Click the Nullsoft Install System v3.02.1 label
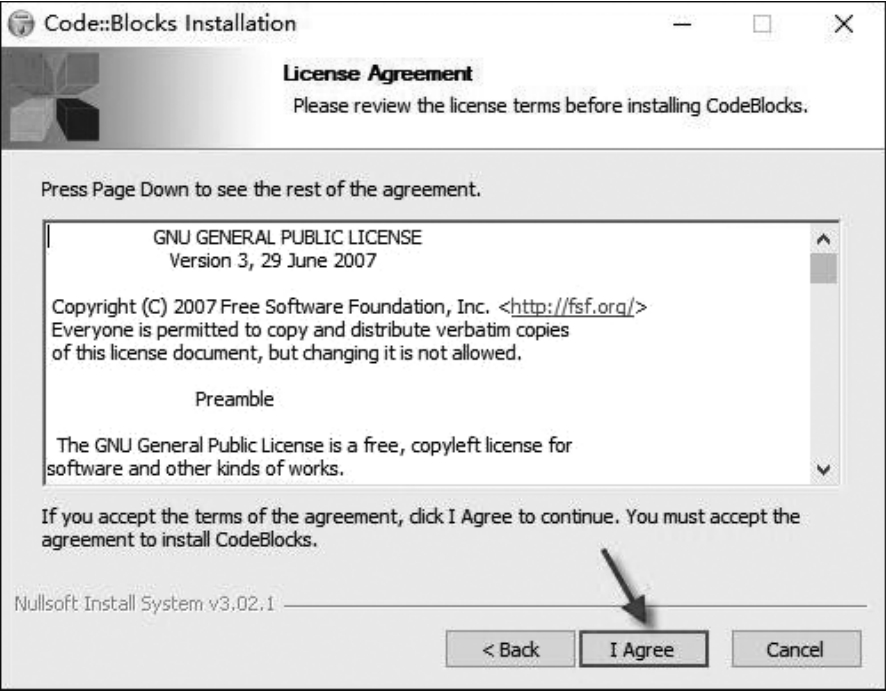Viewport: 886px width, 691px height. click(145, 606)
